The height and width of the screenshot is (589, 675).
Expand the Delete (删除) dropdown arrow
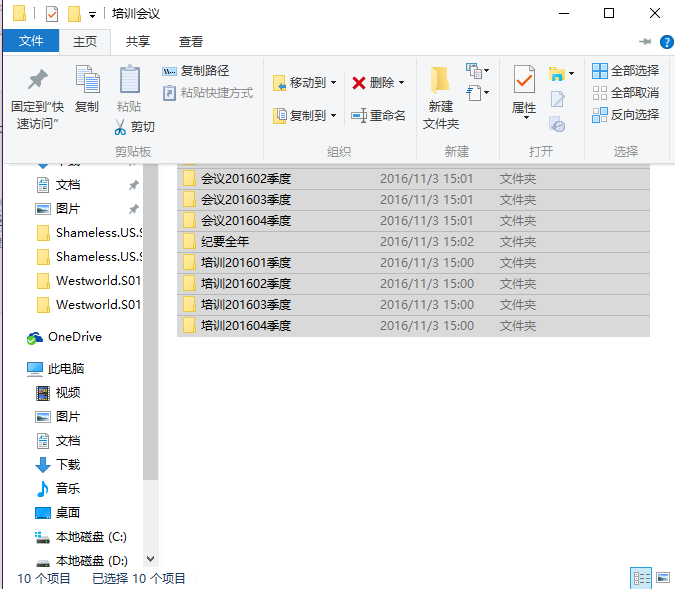pyautogui.click(x=402, y=82)
